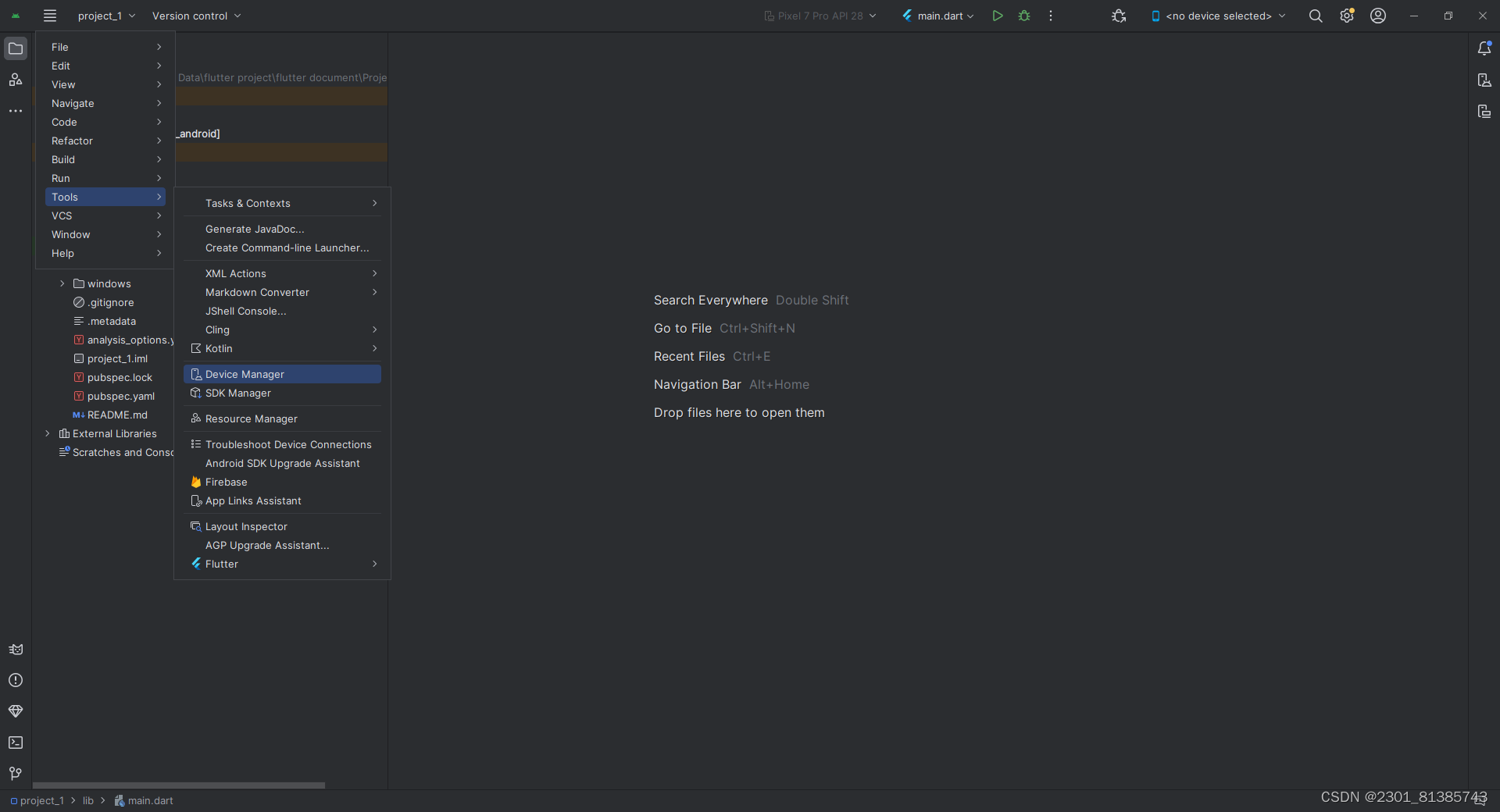Open the Device Manager icon in right sidebar

[x=1484, y=80]
